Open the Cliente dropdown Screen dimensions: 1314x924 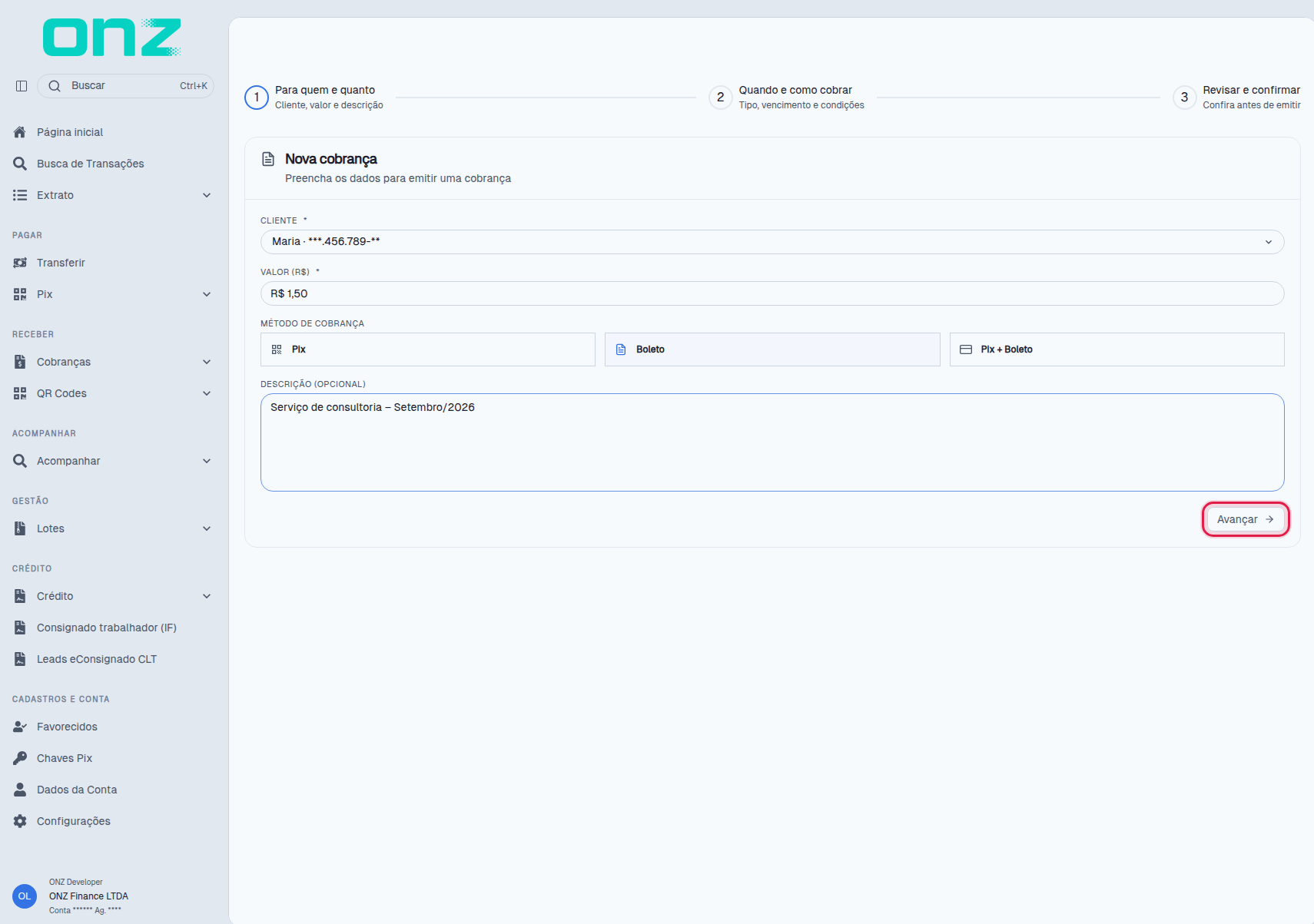772,242
